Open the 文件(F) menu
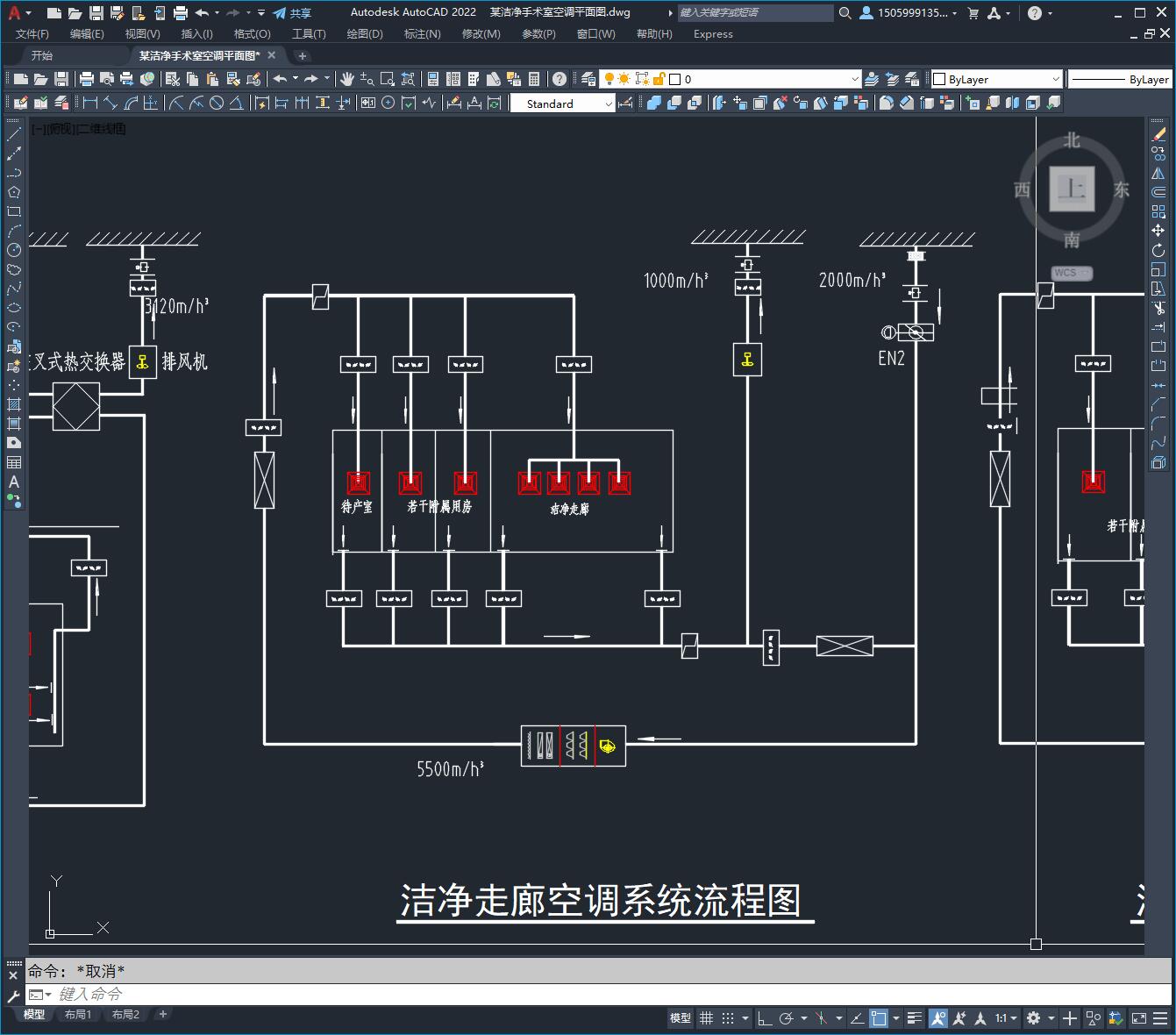The height and width of the screenshot is (1035, 1176). (32, 33)
